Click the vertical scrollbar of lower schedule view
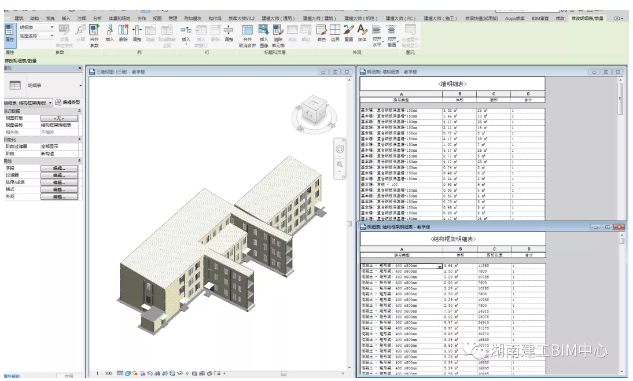 click(622, 304)
